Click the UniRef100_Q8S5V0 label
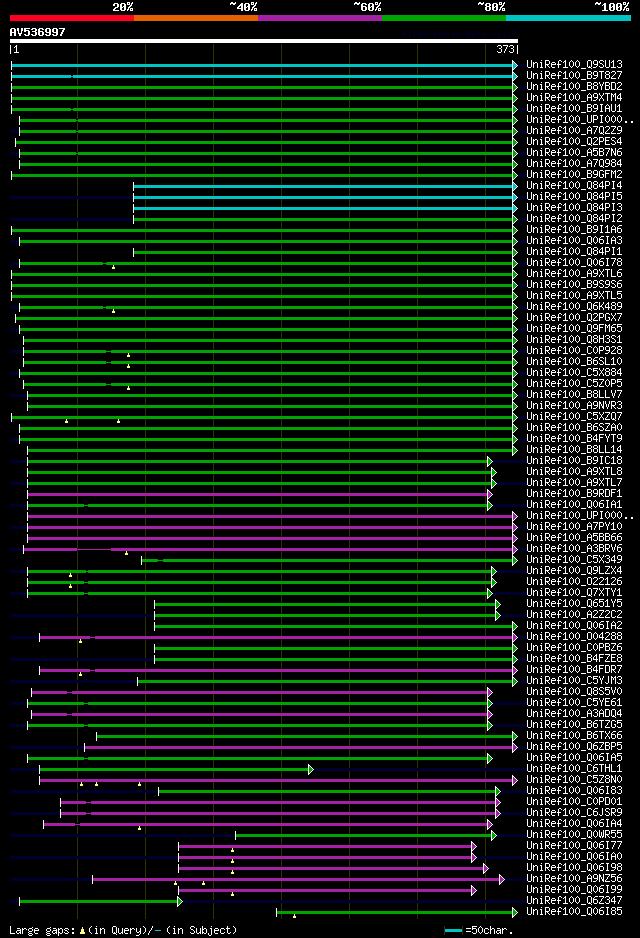 (x=574, y=692)
